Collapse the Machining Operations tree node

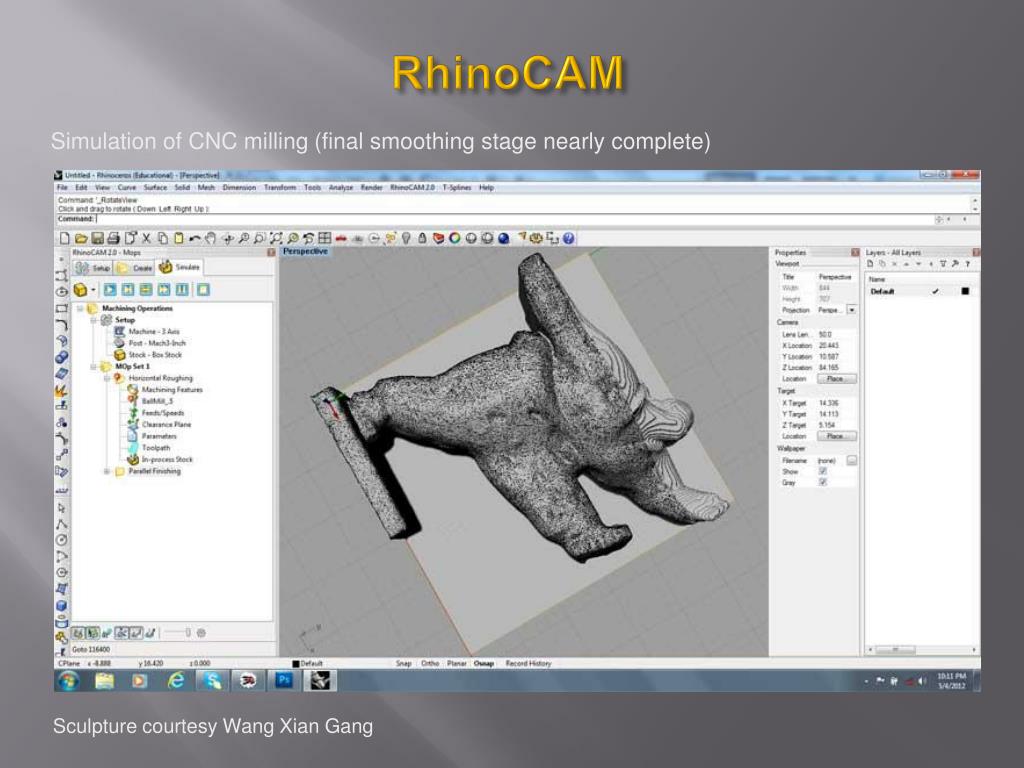[x=80, y=308]
